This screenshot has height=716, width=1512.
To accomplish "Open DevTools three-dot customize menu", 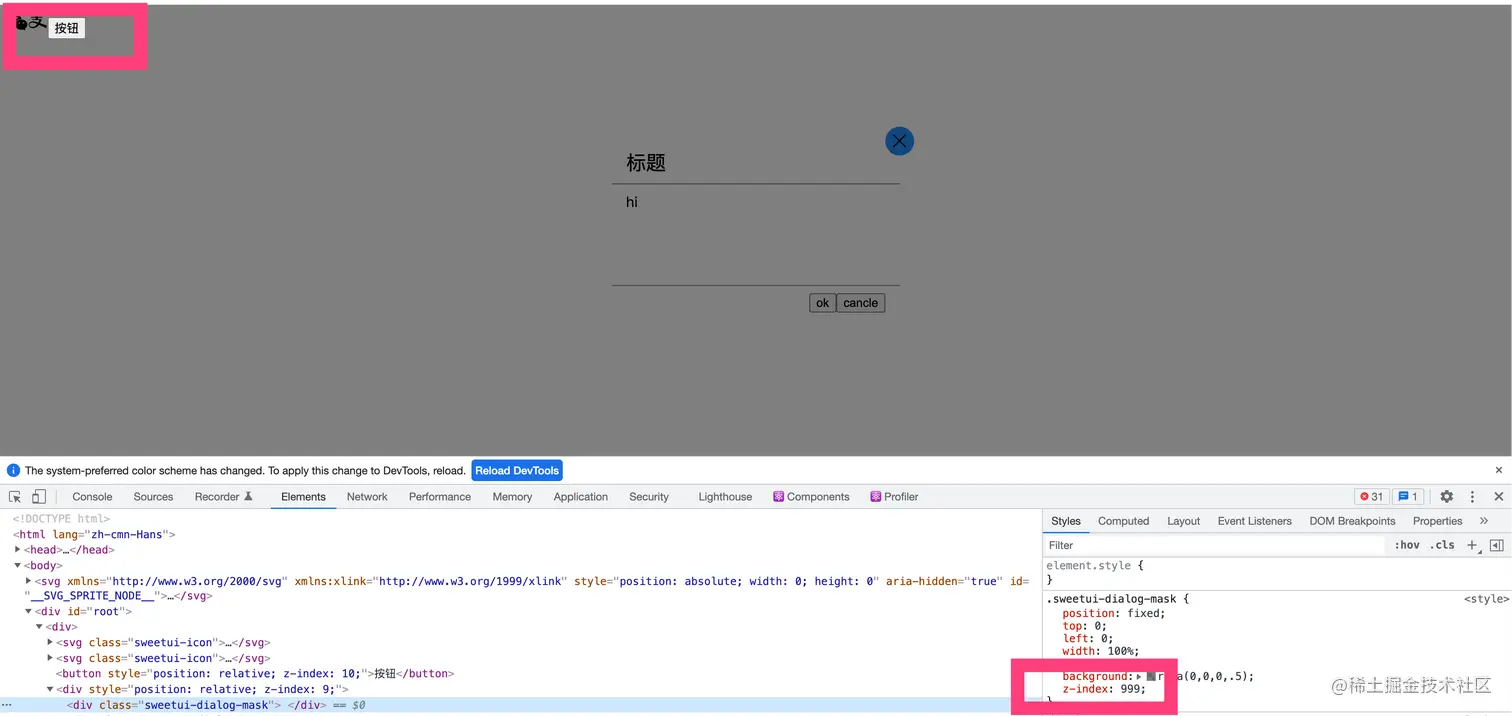I will coord(1472,497).
